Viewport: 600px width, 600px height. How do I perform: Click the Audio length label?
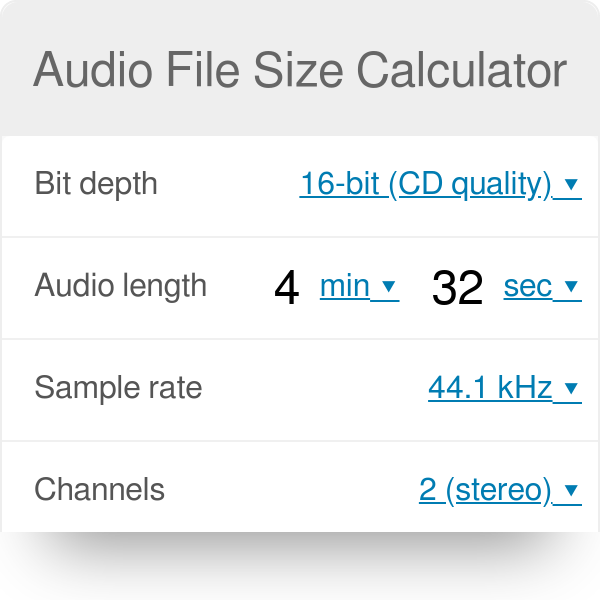pos(120,286)
